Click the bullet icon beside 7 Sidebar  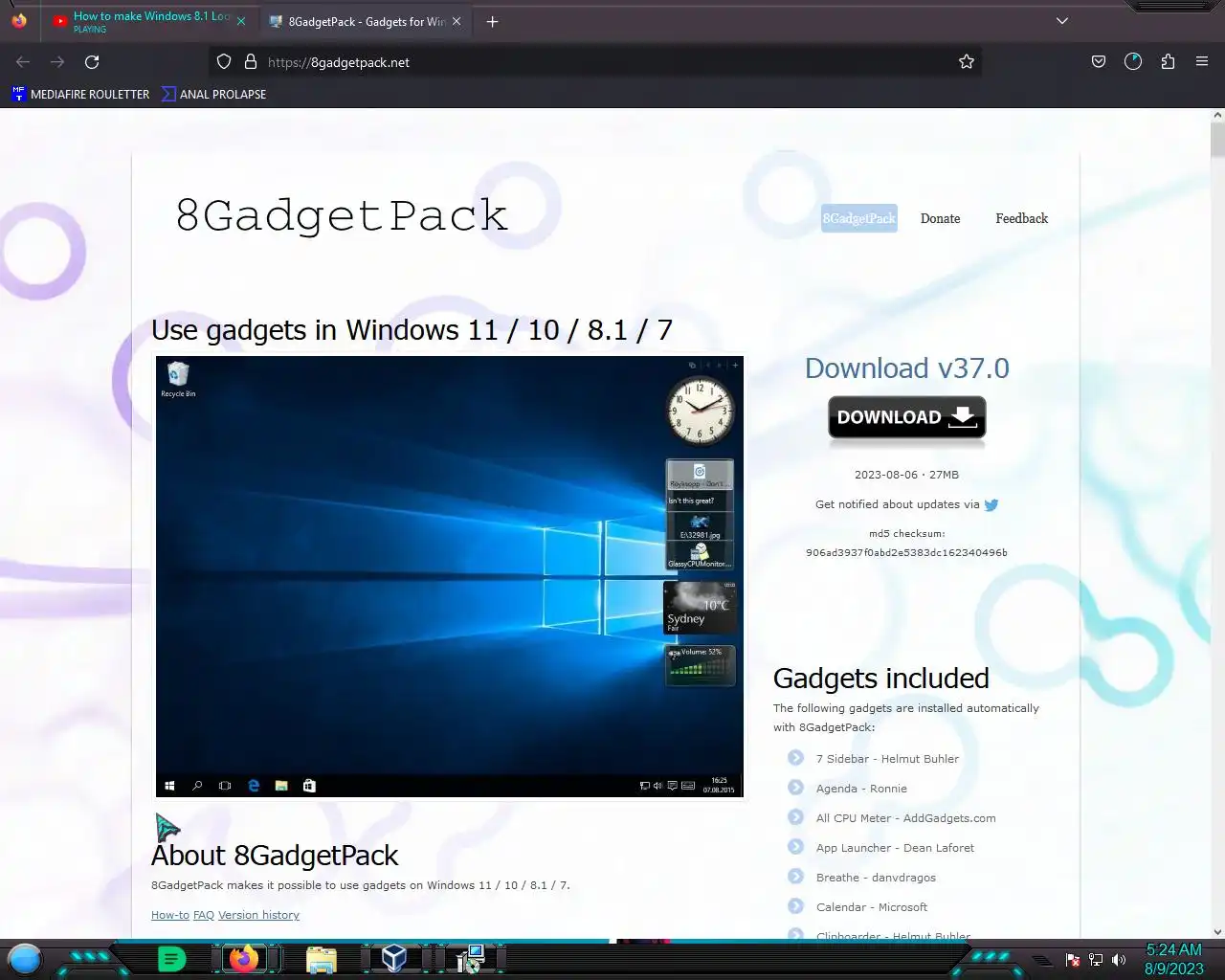795,758
